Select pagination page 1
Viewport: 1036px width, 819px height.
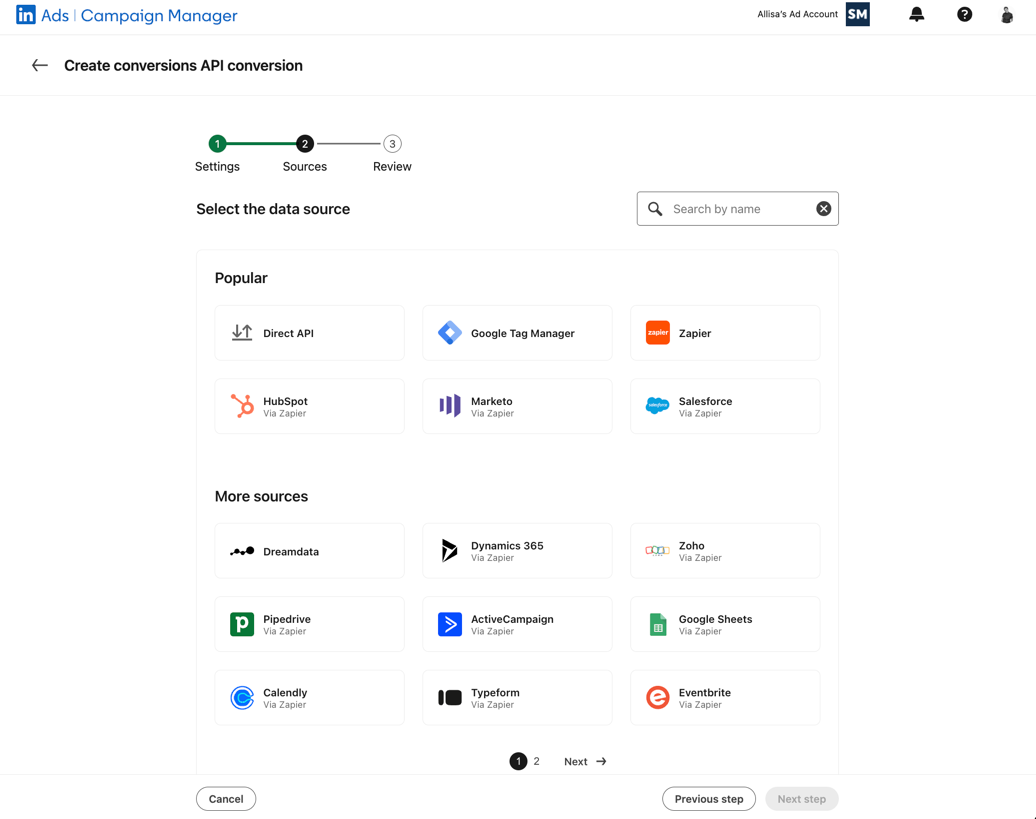519,762
